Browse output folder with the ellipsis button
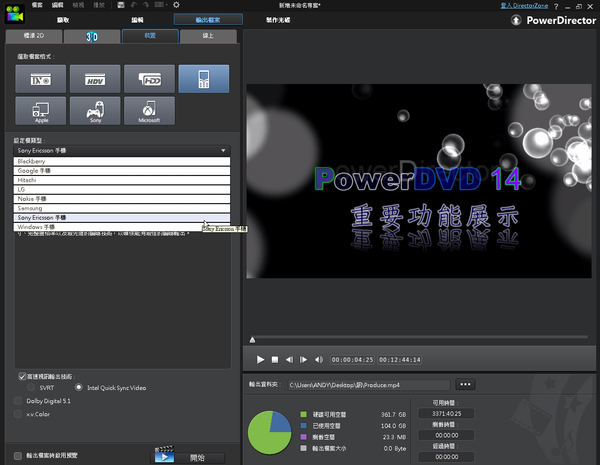This screenshot has width=600, height=465. pos(465,384)
